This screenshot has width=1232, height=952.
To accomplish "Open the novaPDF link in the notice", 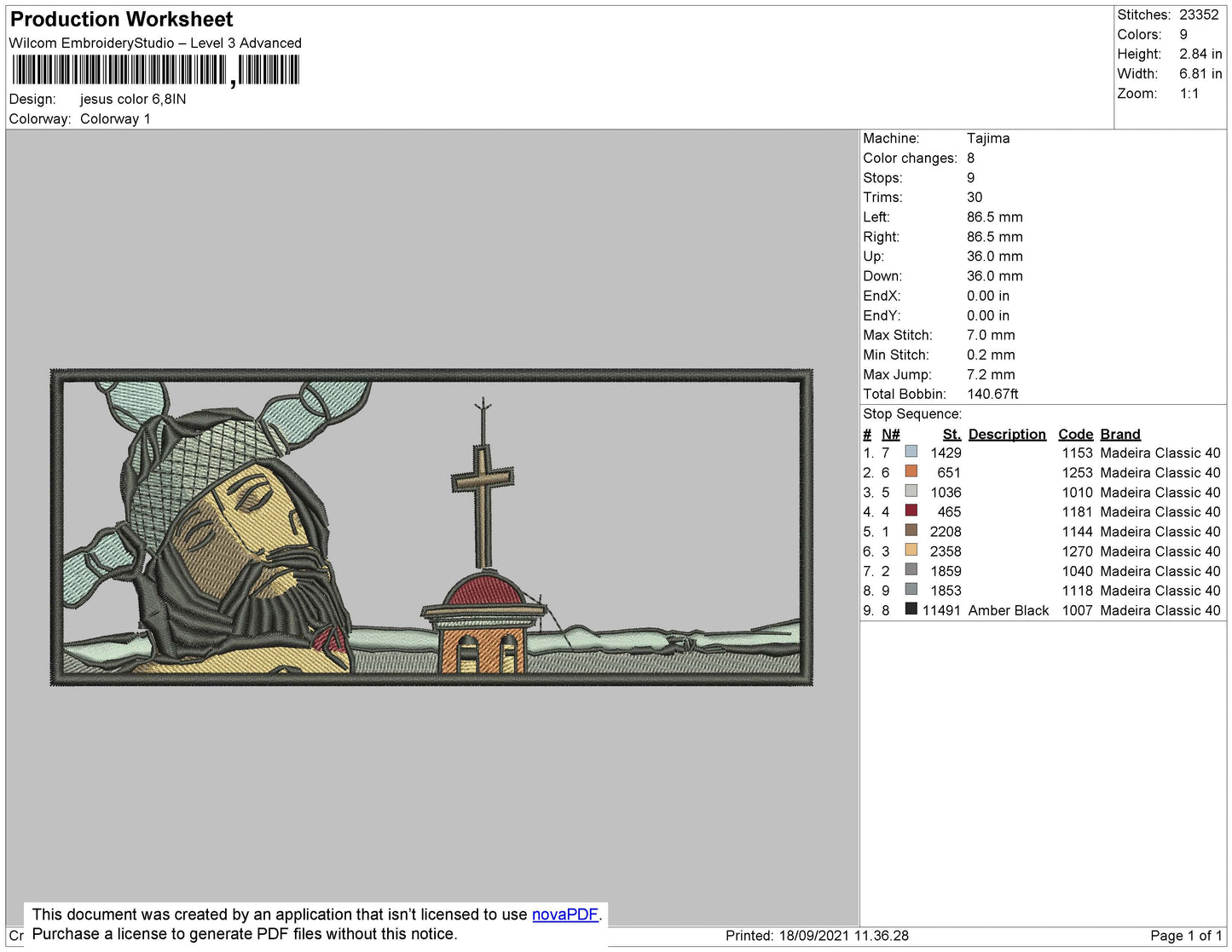I will click(x=565, y=914).
